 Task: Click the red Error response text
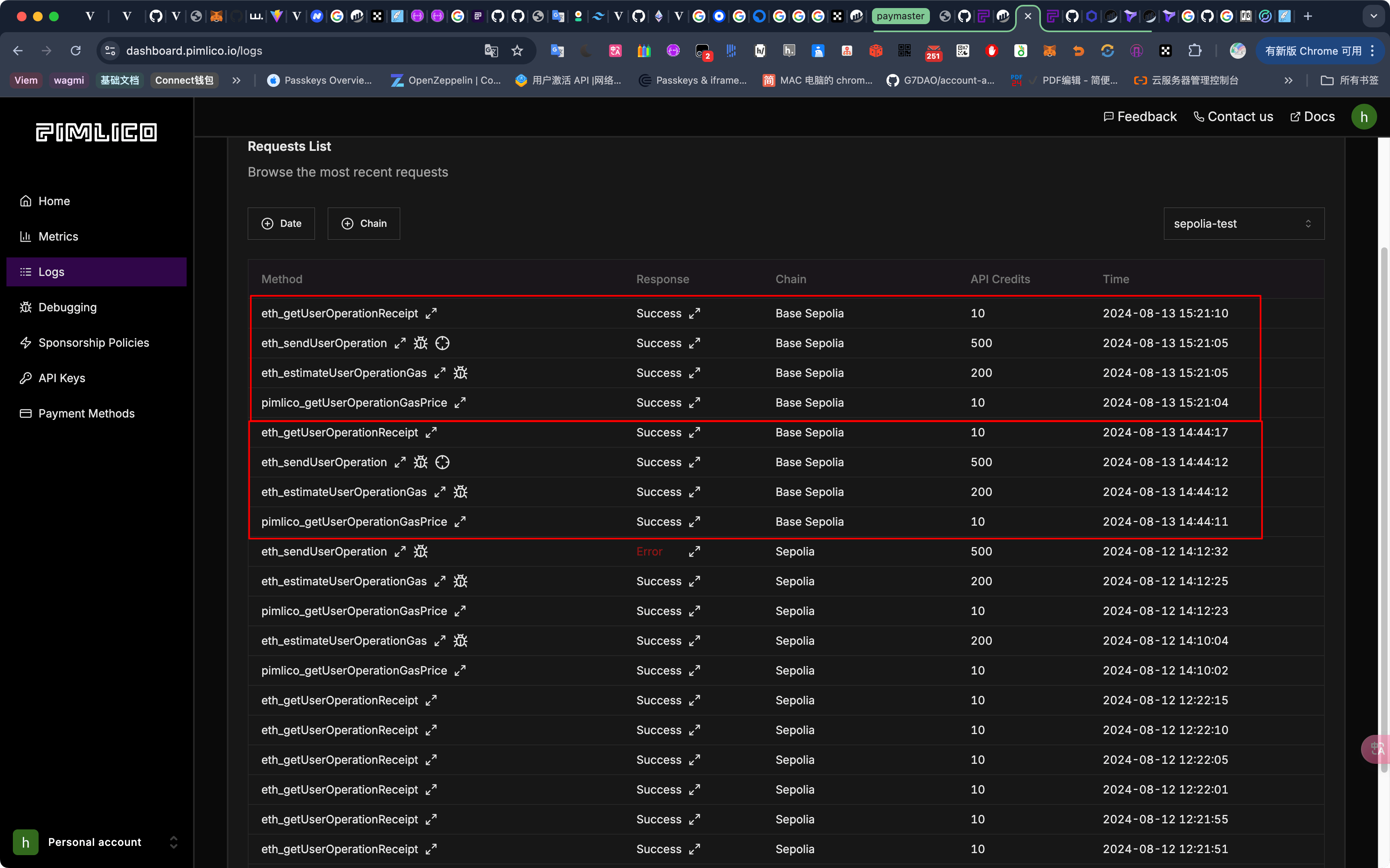point(649,552)
